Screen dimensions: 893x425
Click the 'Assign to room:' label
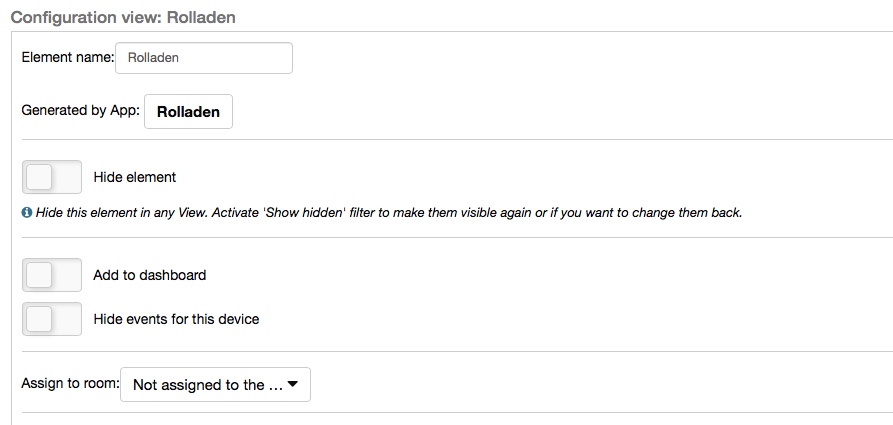click(x=69, y=384)
